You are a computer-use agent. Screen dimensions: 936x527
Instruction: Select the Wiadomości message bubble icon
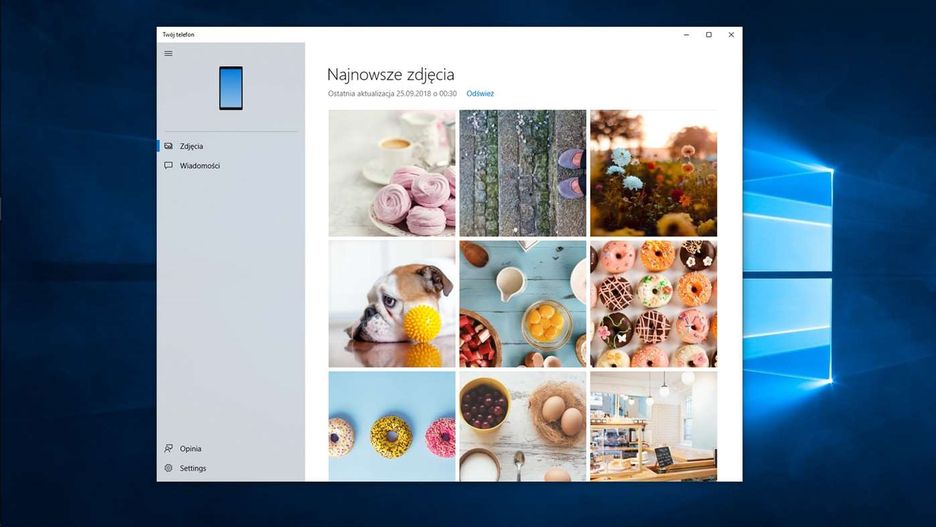pyautogui.click(x=168, y=165)
